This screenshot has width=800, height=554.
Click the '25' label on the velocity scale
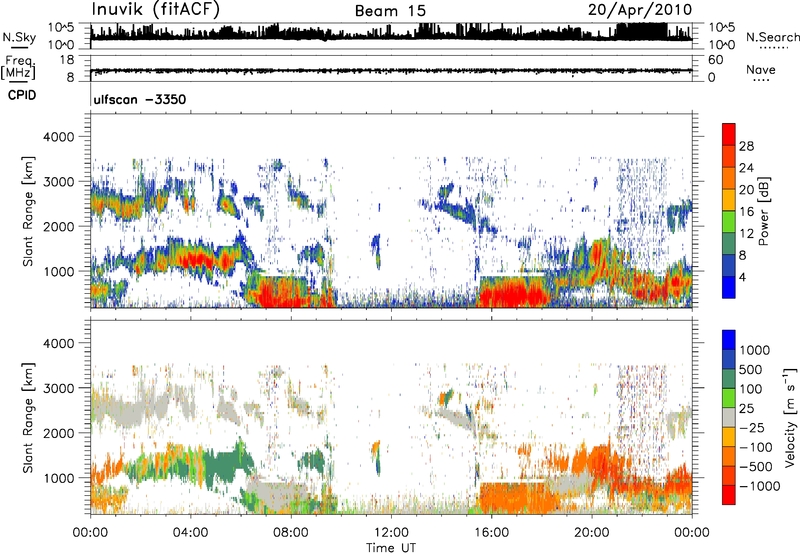point(747,409)
